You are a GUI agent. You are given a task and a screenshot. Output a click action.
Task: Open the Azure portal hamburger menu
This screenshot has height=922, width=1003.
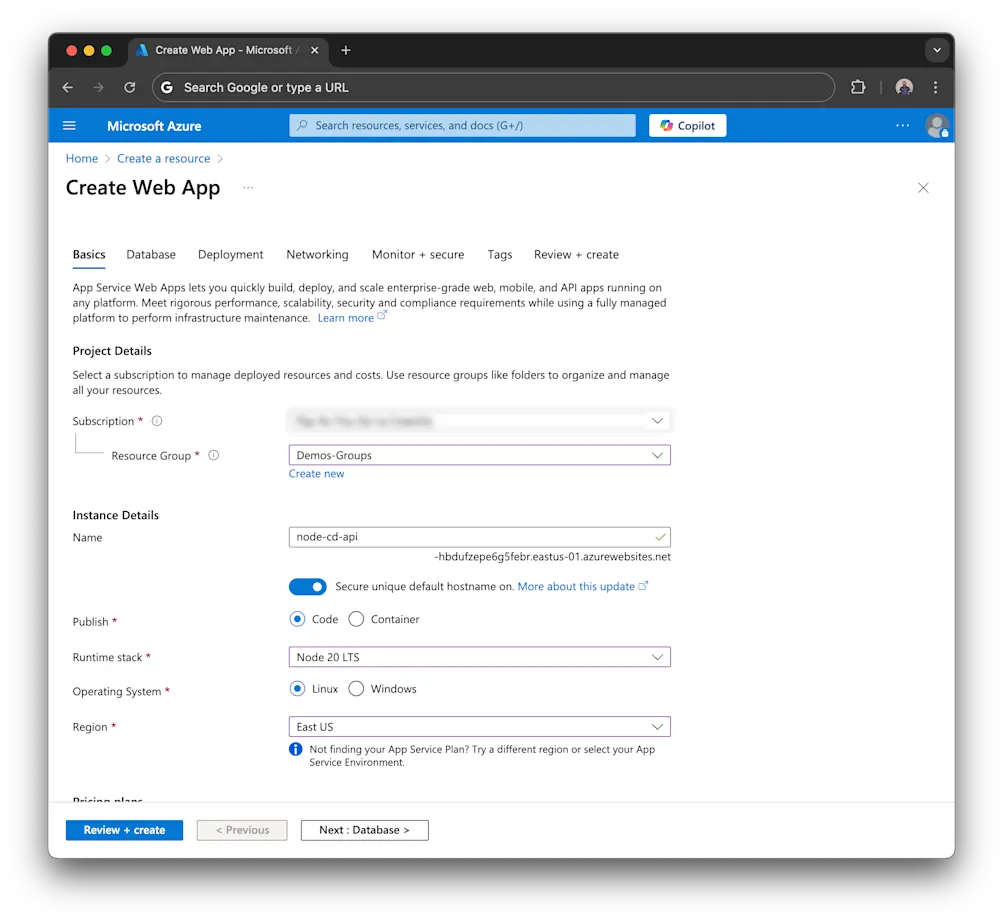pos(68,125)
